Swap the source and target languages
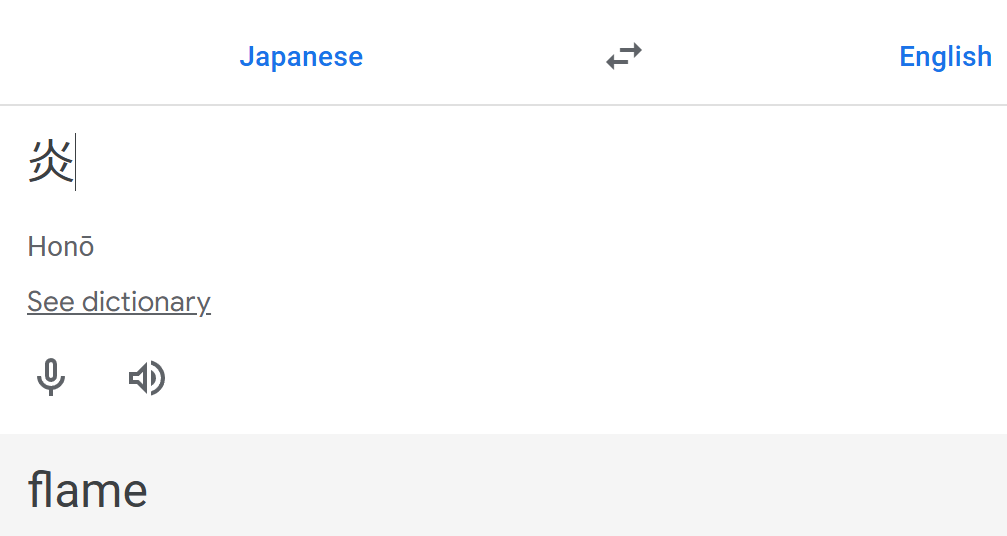This screenshot has width=1007, height=536. 623,56
